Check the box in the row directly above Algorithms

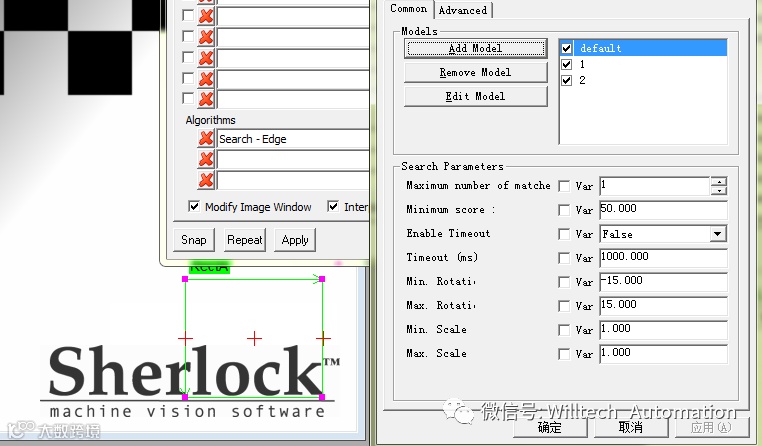coord(188,98)
